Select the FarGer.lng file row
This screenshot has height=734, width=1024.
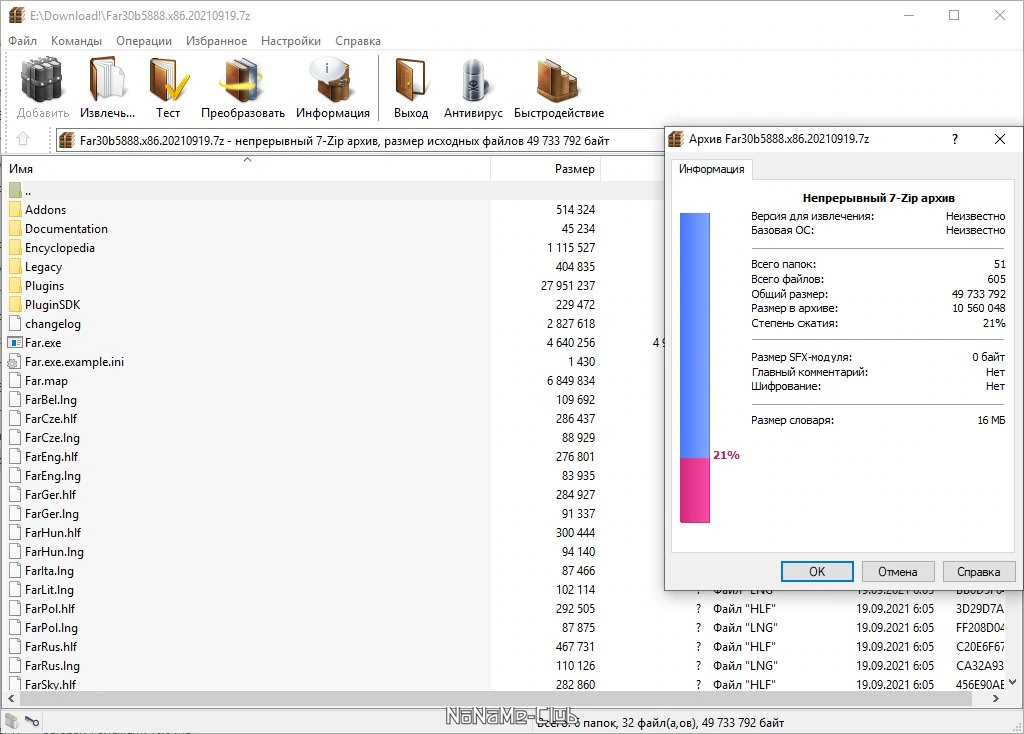pos(333,513)
